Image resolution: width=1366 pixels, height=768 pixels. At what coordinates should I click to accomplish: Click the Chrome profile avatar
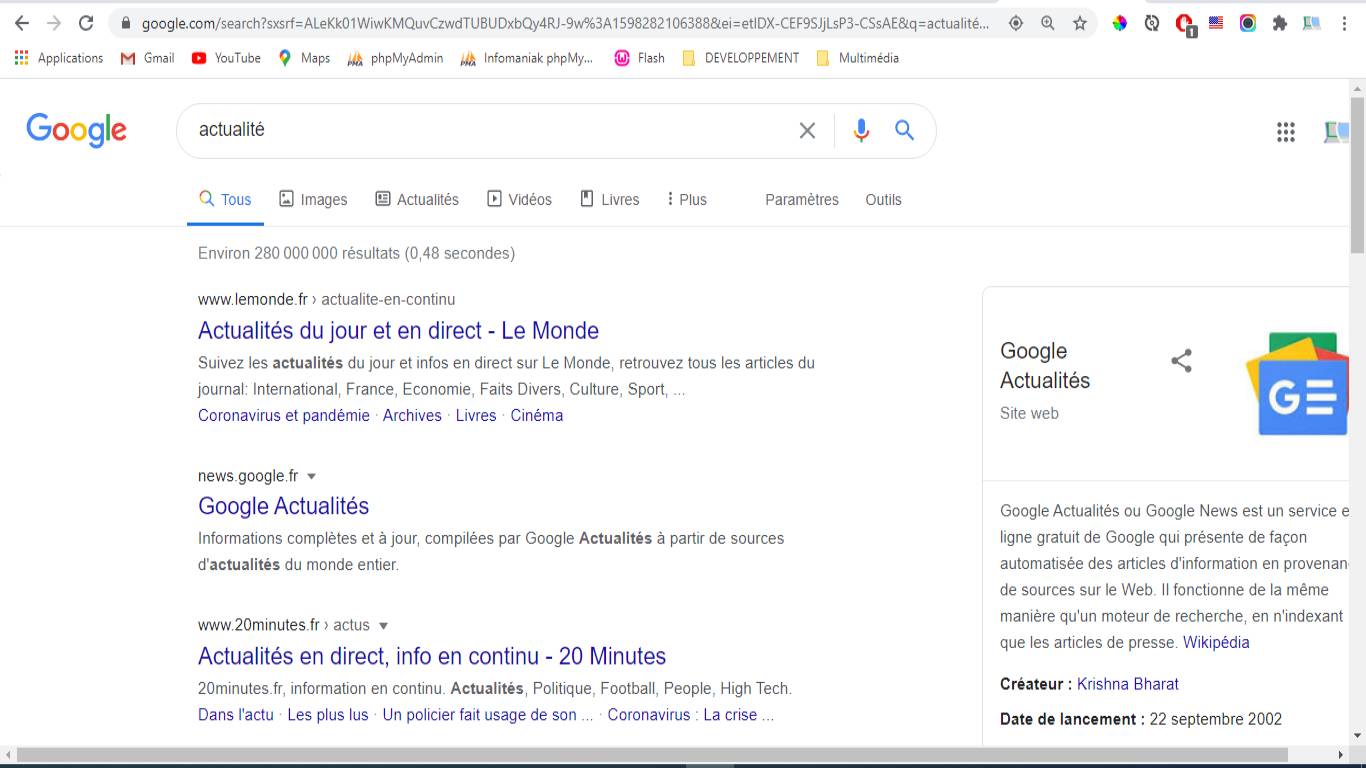click(x=1312, y=23)
